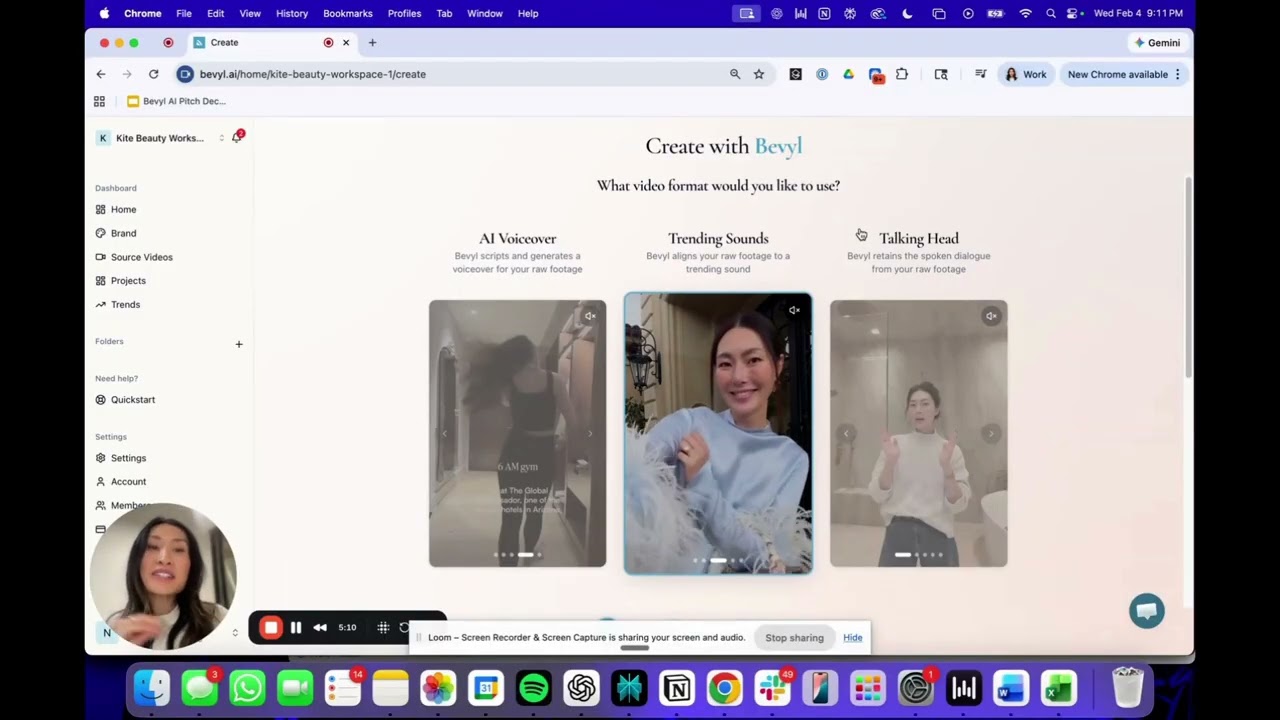Image resolution: width=1280 pixels, height=720 pixels.
Task: Click Stop sharing button
Action: tap(794, 637)
